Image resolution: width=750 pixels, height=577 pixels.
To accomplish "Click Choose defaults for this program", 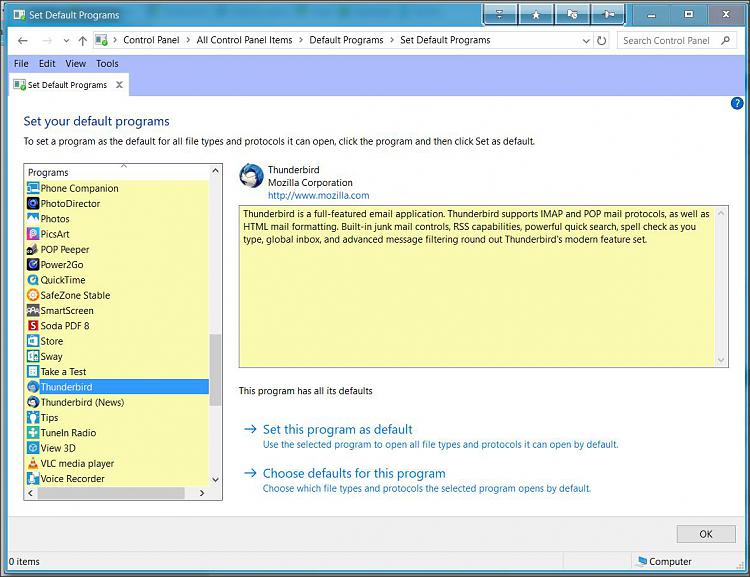I will click(354, 473).
